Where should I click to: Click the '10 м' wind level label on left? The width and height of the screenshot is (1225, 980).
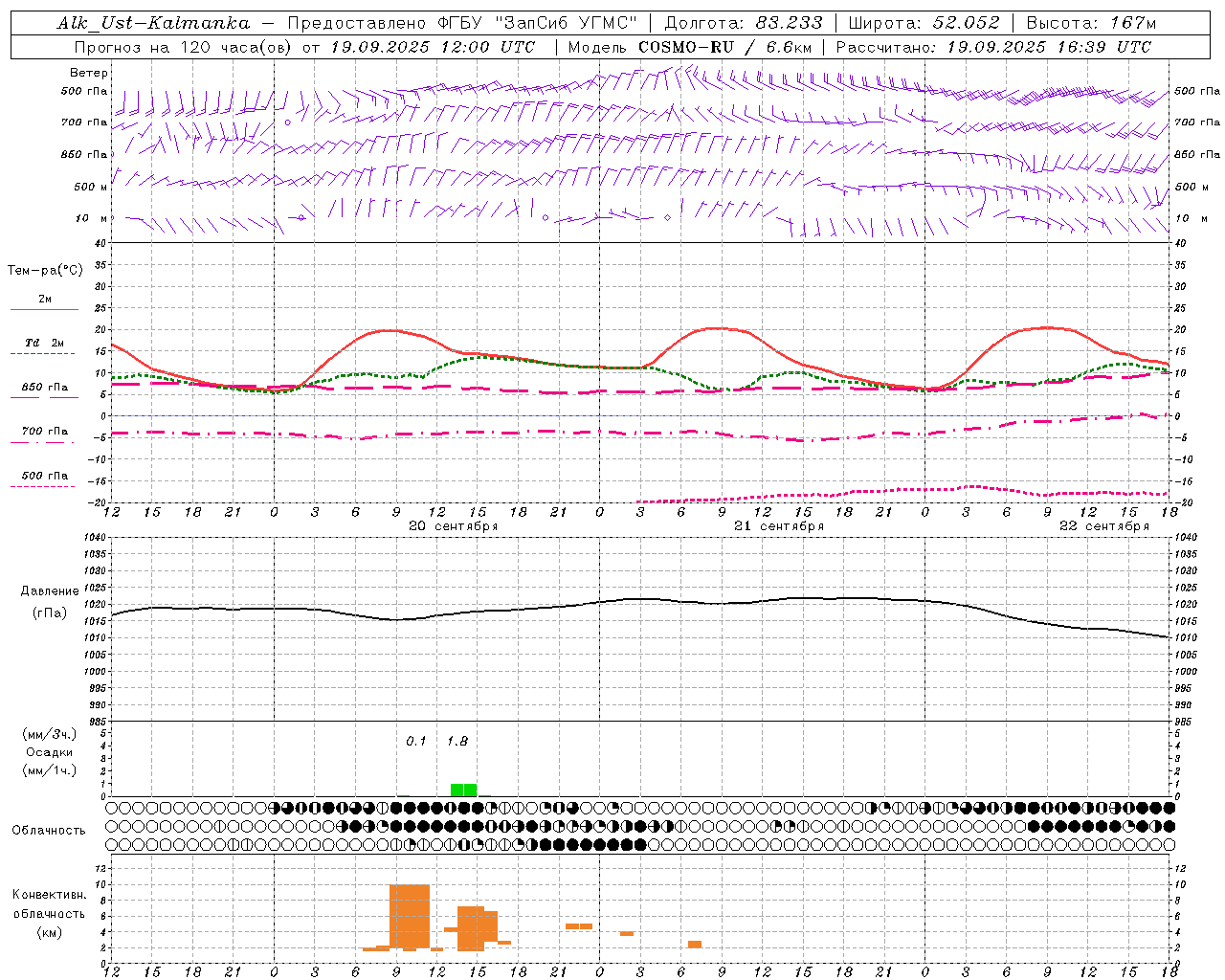pos(92,218)
